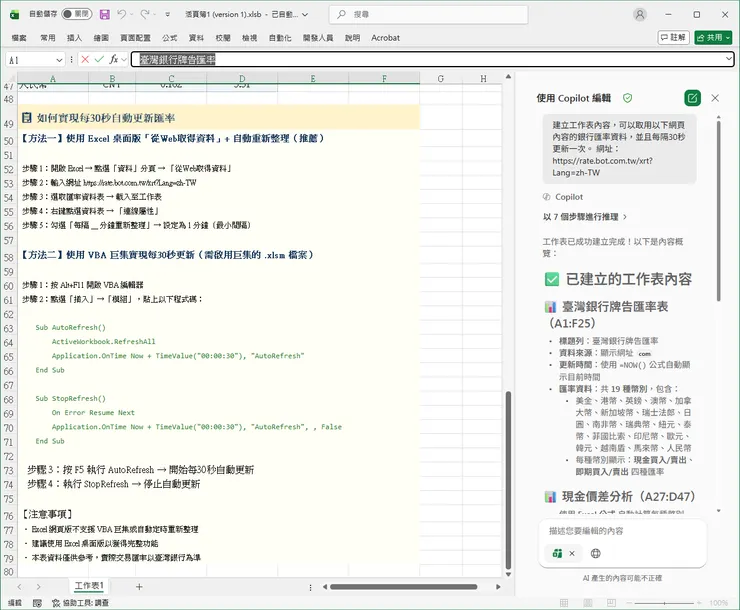Open the 註解 comments button
Image resolution: width=740 pixels, height=610 pixels.
pyautogui.click(x=673, y=37)
